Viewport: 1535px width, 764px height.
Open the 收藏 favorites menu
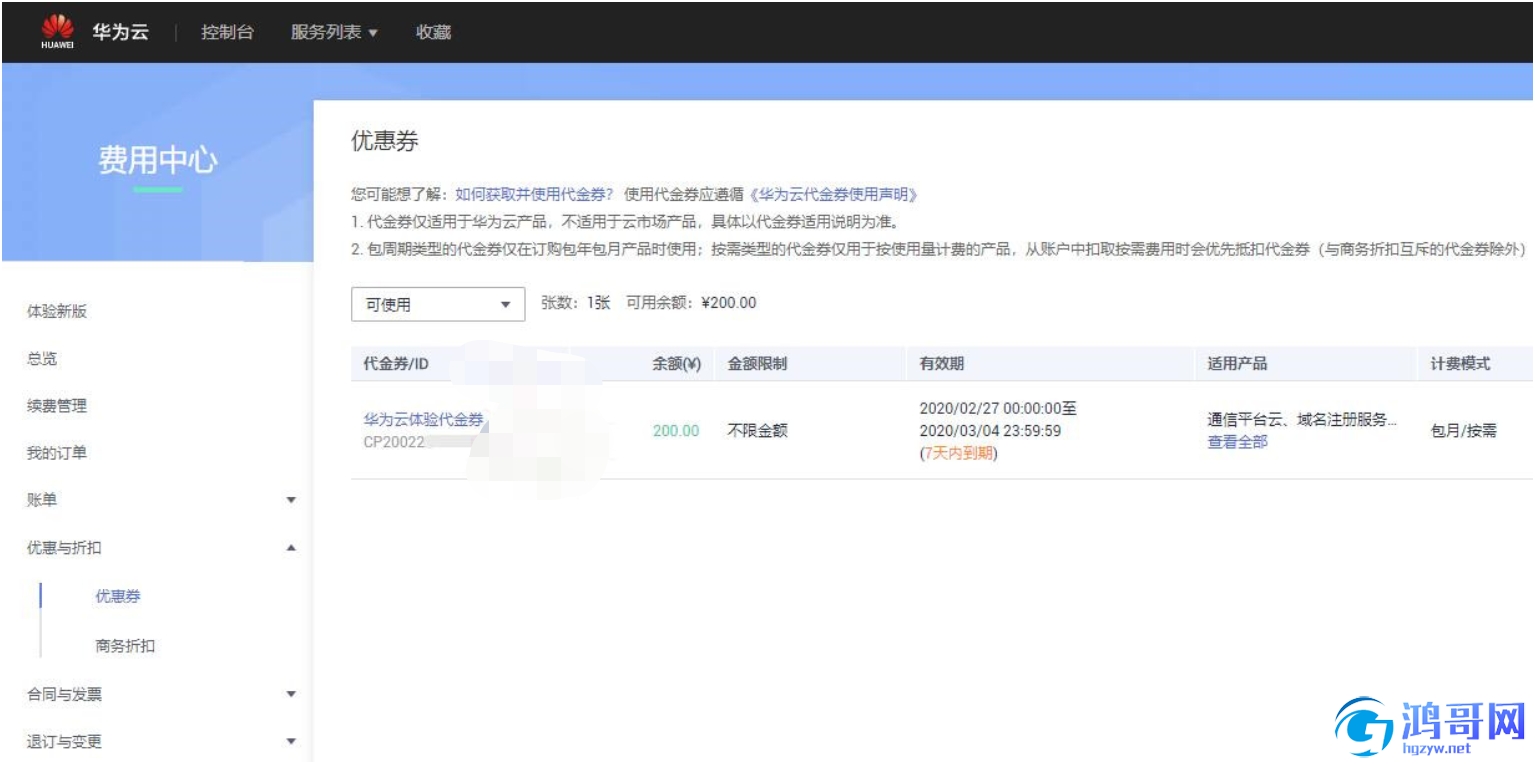pos(433,32)
